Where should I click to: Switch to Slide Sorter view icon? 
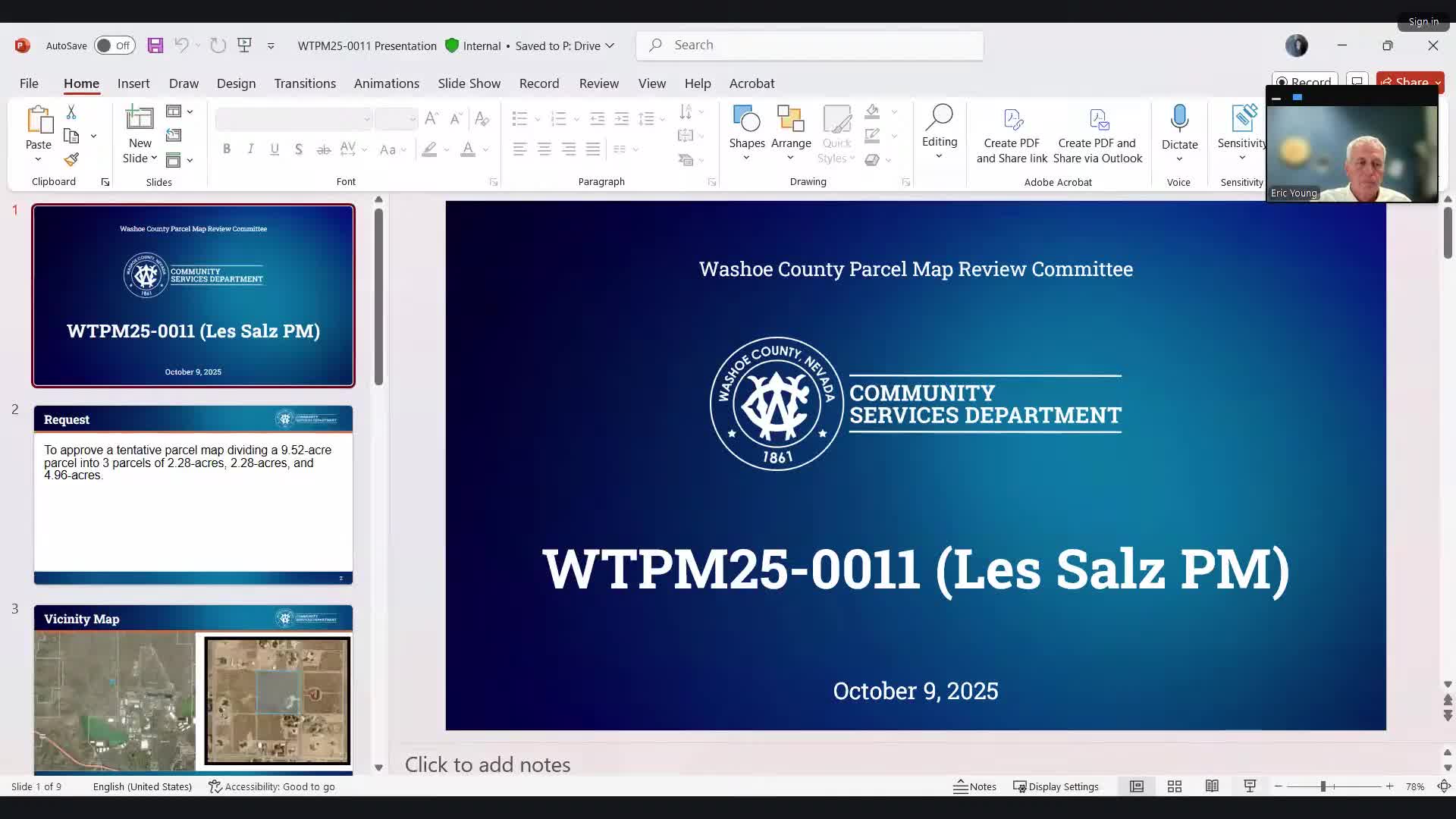(x=1175, y=786)
